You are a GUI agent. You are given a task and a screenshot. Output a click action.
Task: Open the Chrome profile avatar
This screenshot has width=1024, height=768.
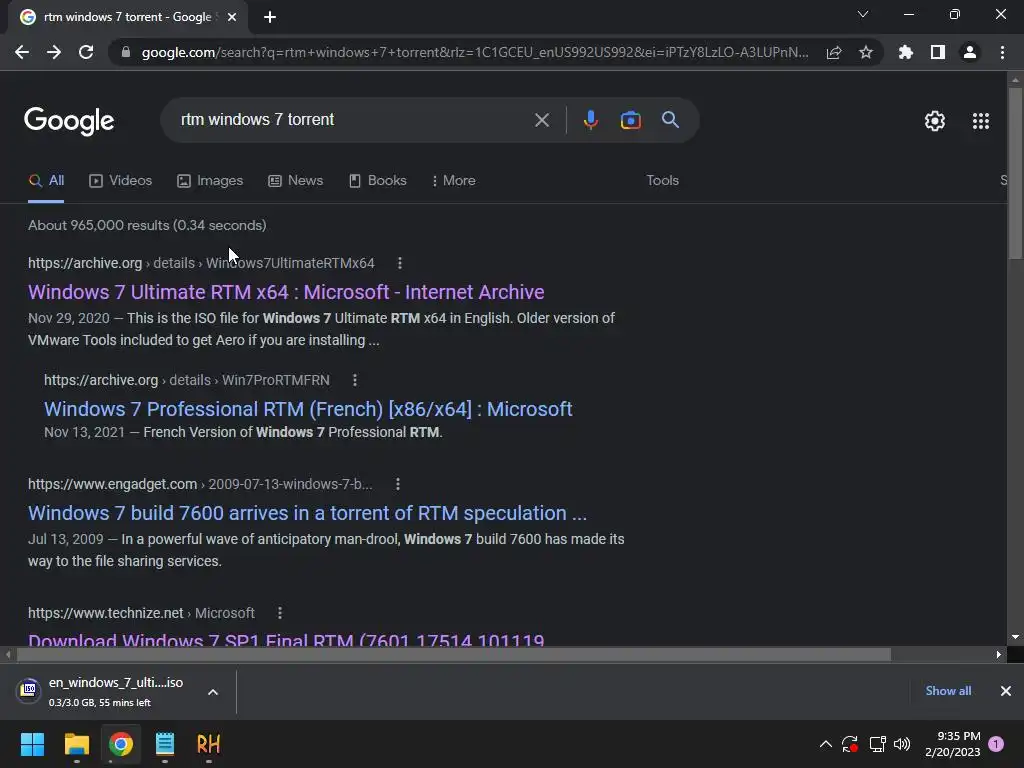pos(970,52)
